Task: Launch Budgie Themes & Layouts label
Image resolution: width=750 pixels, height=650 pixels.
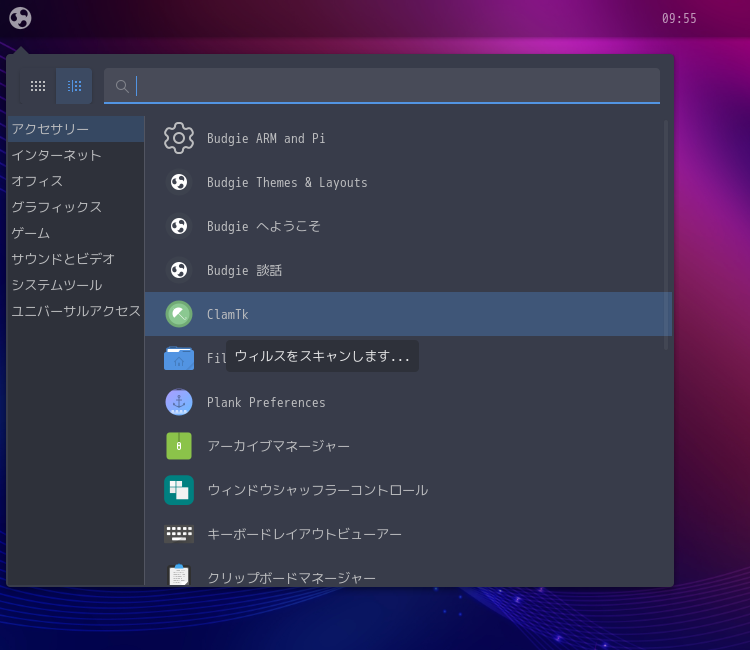Action: (x=287, y=183)
